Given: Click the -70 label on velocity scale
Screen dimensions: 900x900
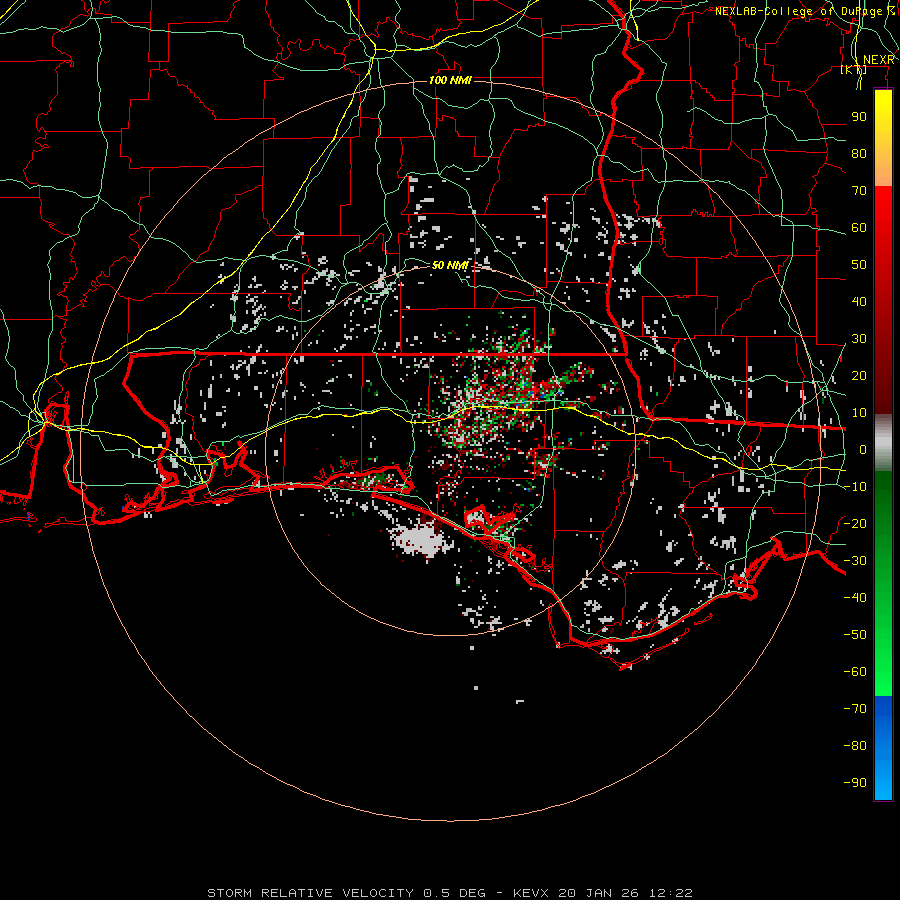Looking at the screenshot, I should point(855,709).
